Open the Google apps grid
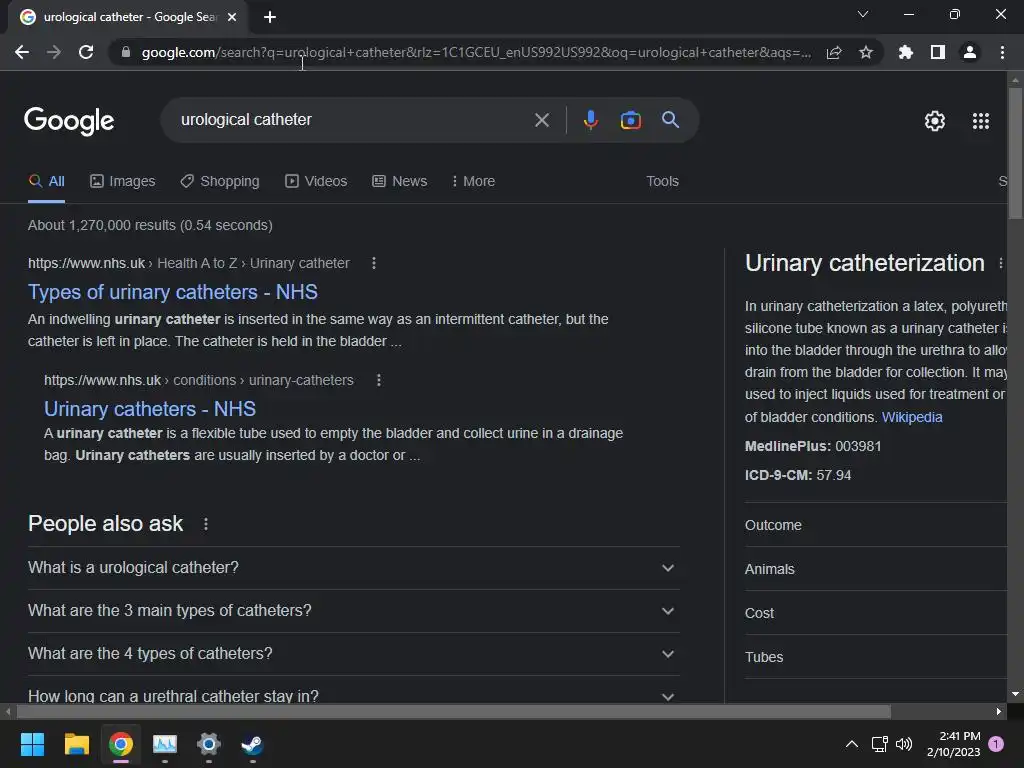Viewport: 1024px width, 768px height. 980,121
